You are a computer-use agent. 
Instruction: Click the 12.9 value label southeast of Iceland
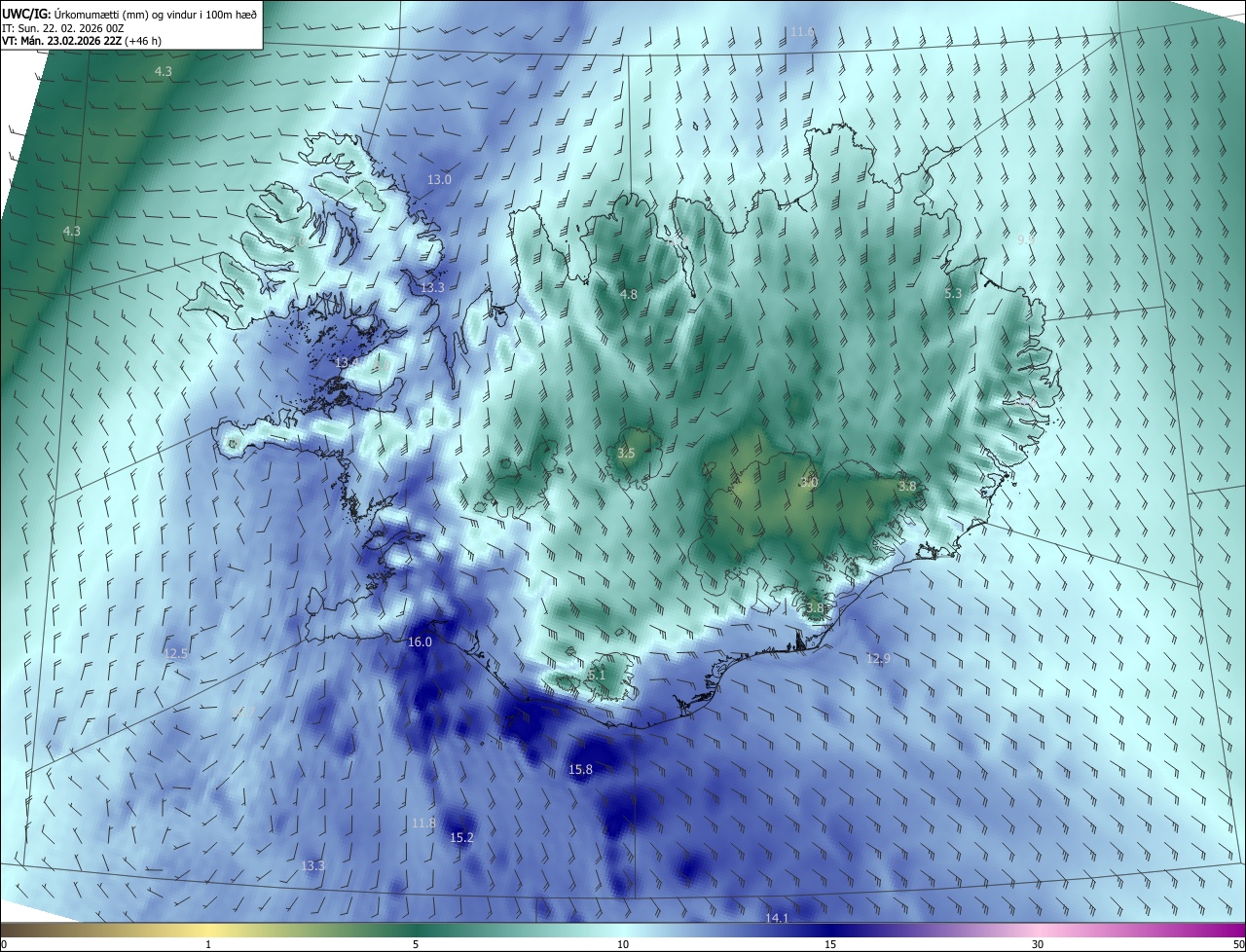(878, 659)
